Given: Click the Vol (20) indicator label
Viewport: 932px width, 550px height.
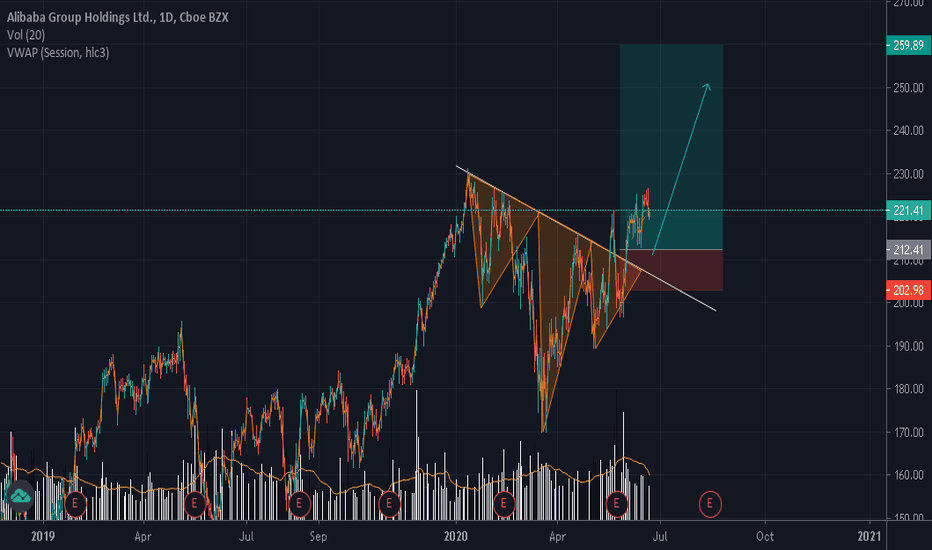Looking at the screenshot, I should 26,35.
